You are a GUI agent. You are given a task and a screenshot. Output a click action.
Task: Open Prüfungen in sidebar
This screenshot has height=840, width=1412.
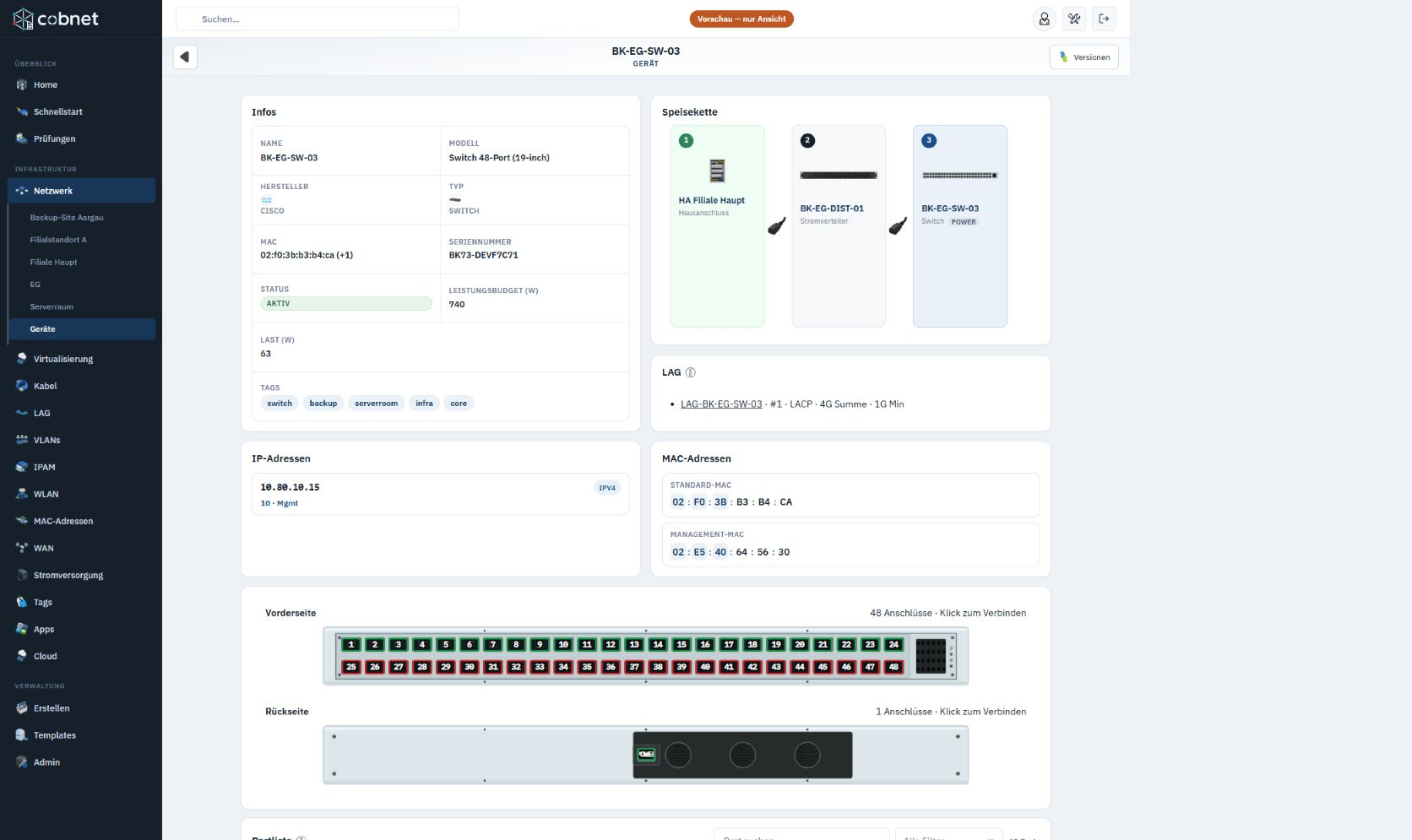81,138
